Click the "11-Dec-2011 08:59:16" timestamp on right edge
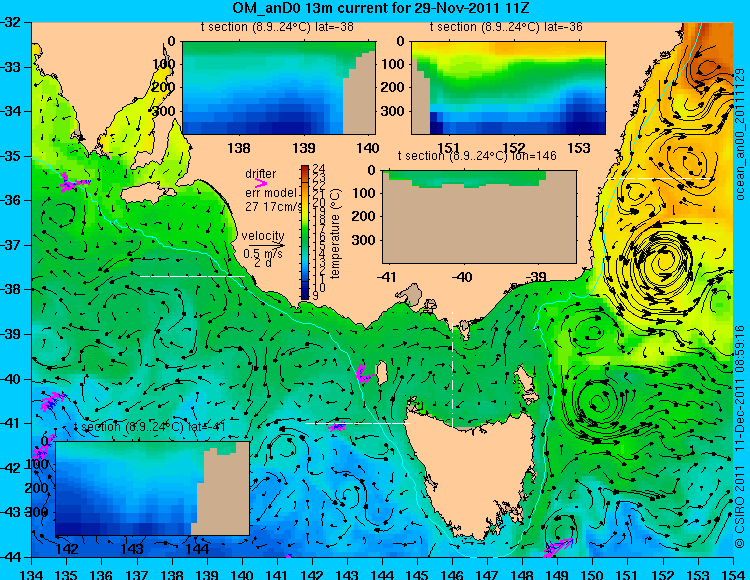The height and width of the screenshot is (580, 750). click(739, 388)
